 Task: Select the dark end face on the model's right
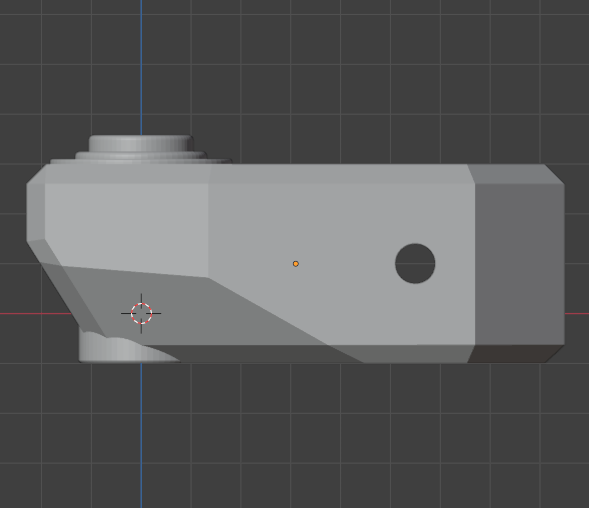pyautogui.click(x=520, y=263)
